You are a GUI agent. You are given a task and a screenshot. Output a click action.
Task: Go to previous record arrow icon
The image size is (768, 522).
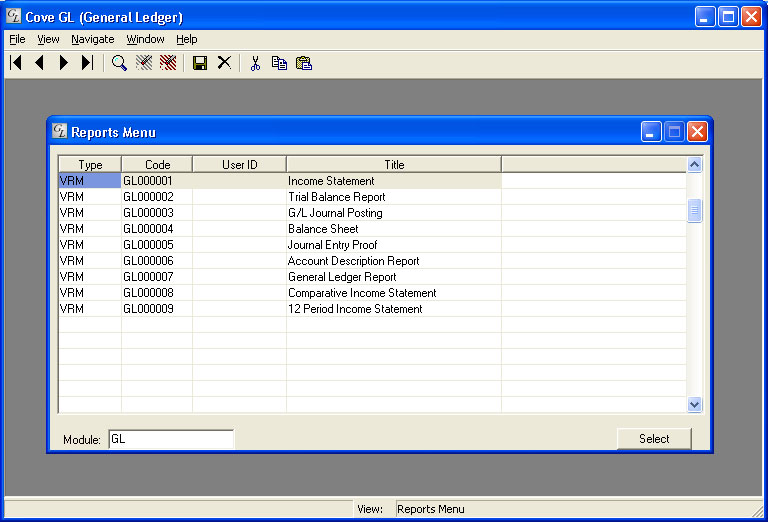pyautogui.click(x=40, y=63)
